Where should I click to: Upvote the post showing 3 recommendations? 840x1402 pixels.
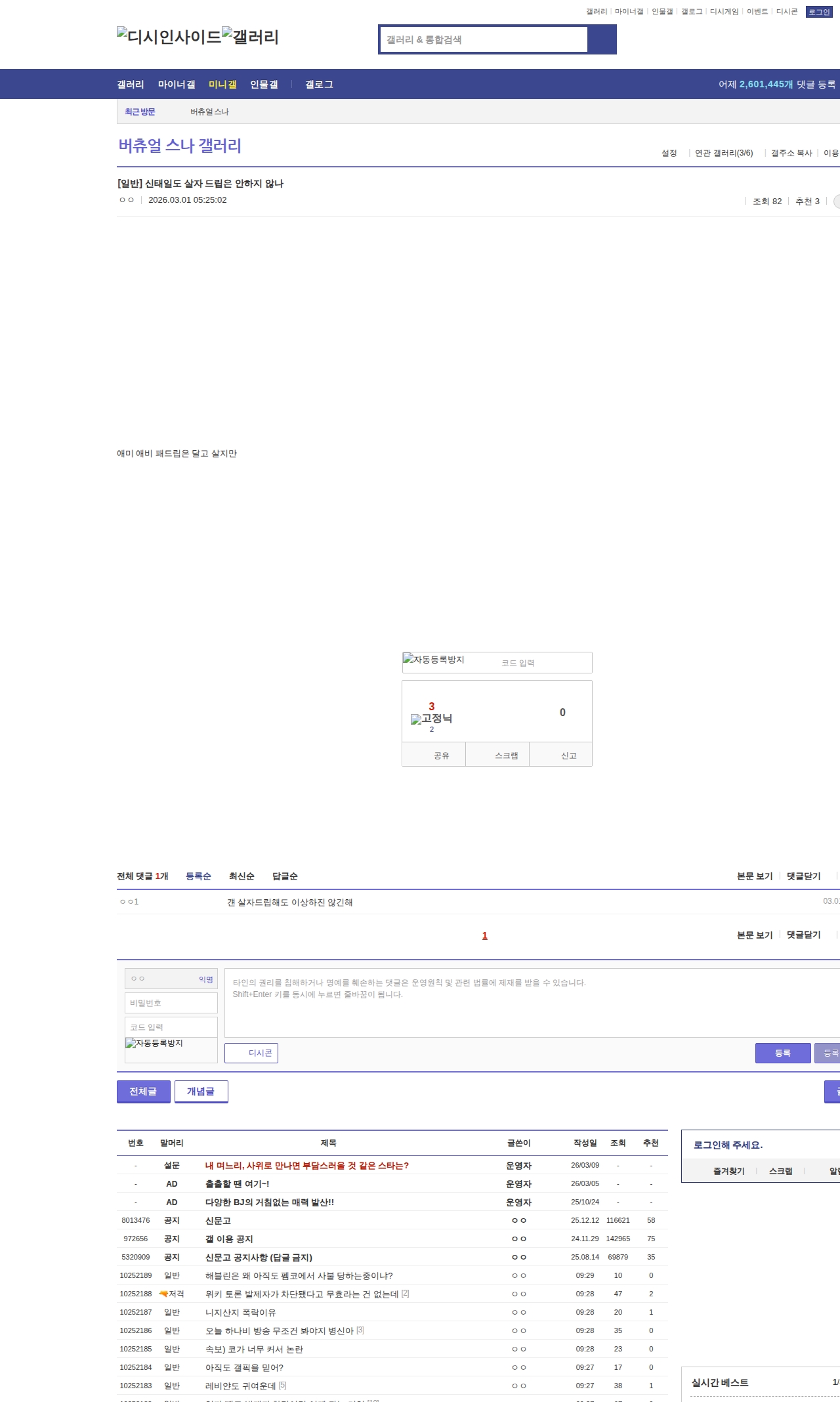tap(431, 706)
